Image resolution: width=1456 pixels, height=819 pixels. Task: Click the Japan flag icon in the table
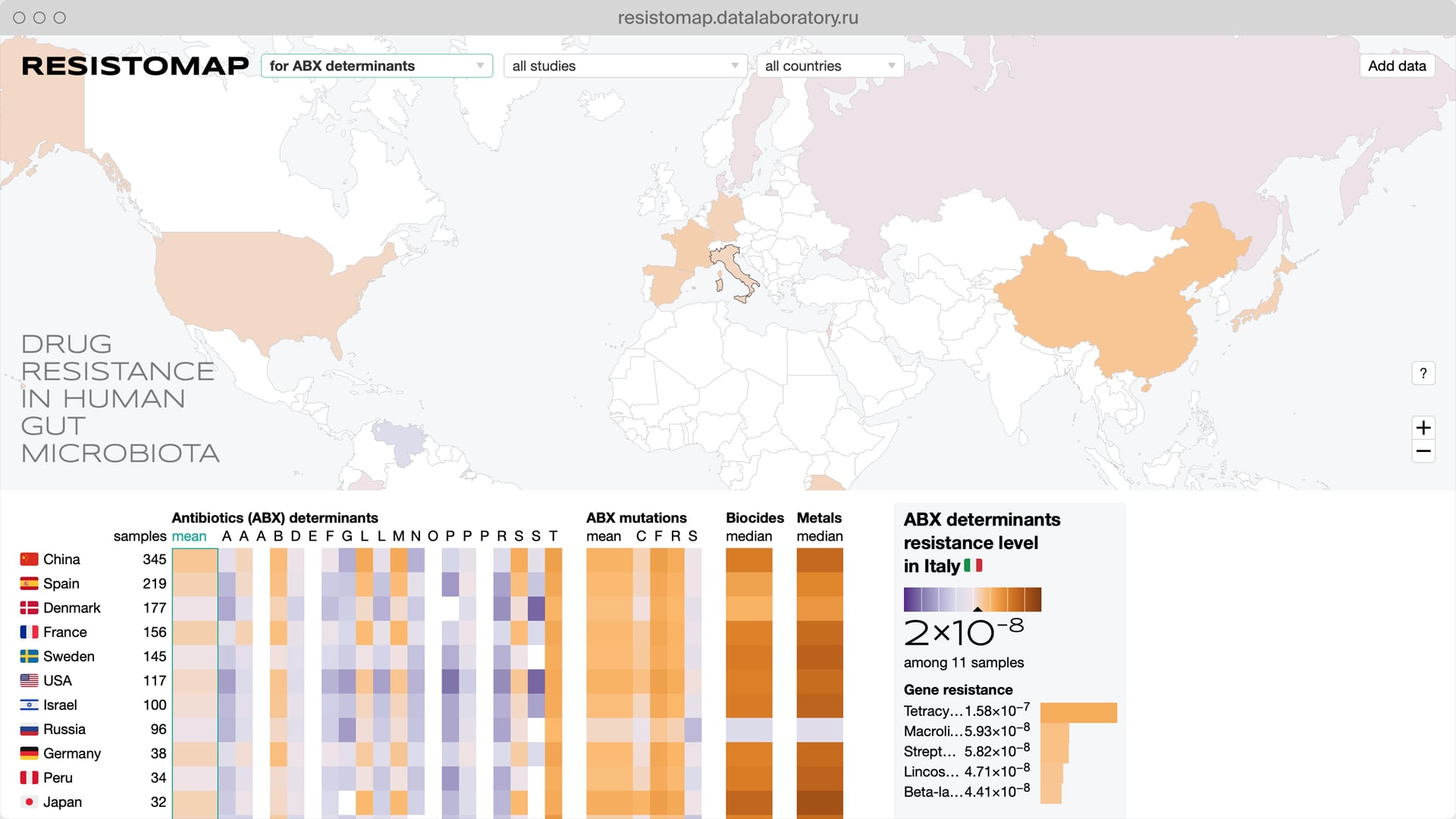click(x=29, y=802)
